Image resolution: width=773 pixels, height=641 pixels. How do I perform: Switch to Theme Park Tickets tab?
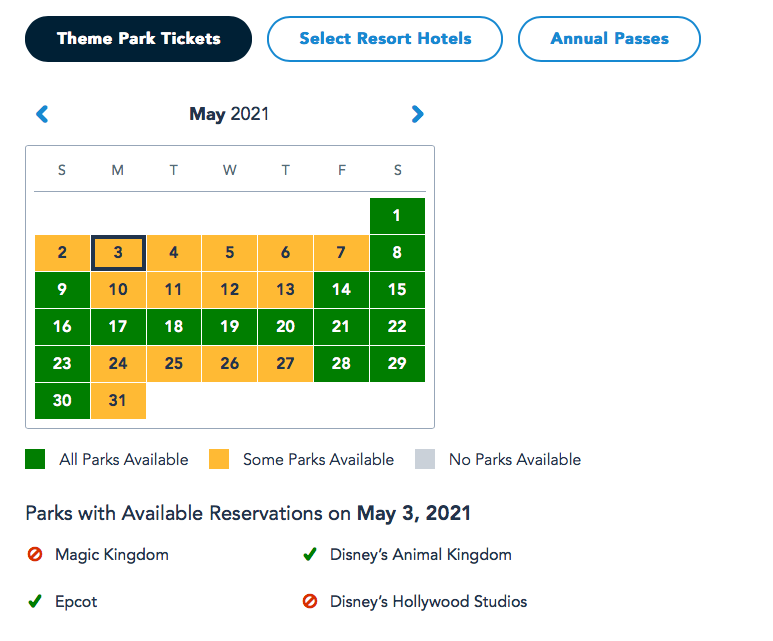138,39
